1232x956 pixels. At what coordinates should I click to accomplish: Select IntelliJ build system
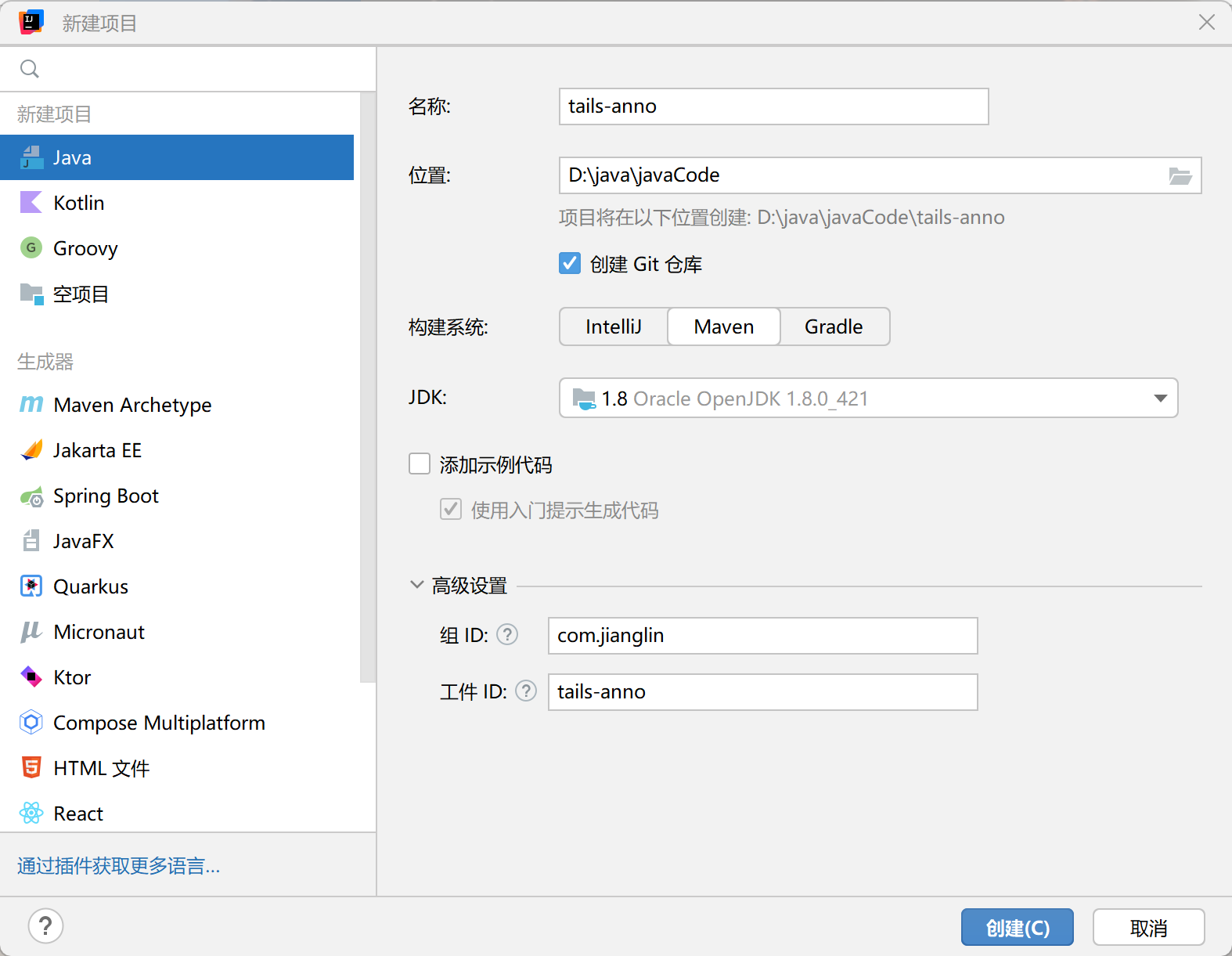pos(614,326)
